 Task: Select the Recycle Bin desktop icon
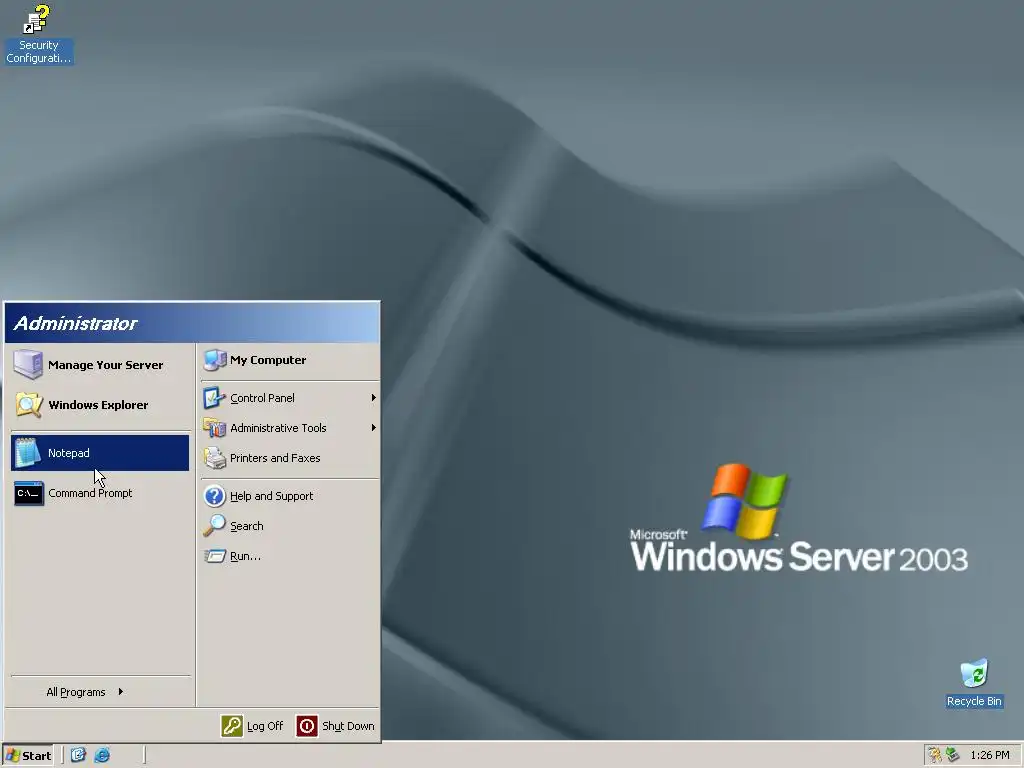click(974, 674)
